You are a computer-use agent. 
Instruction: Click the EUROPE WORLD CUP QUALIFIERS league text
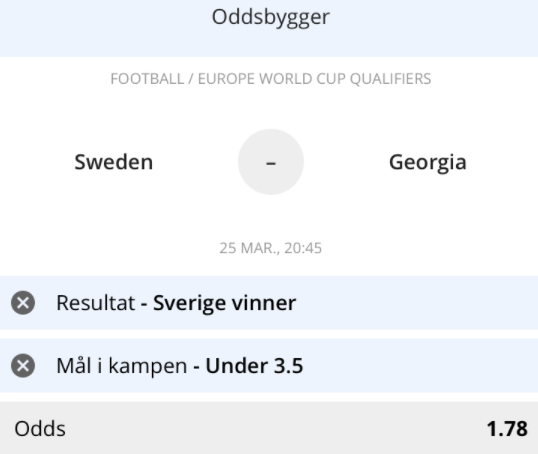pos(314,79)
